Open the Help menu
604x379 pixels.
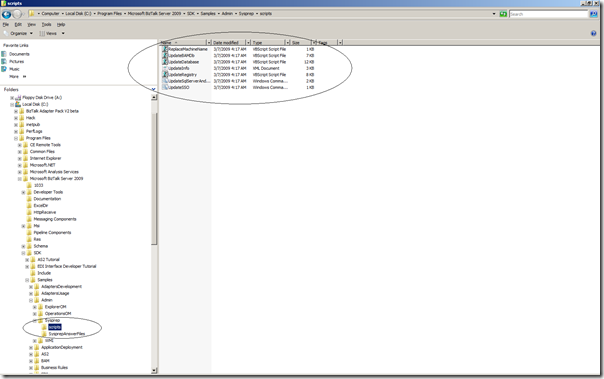pos(61,24)
